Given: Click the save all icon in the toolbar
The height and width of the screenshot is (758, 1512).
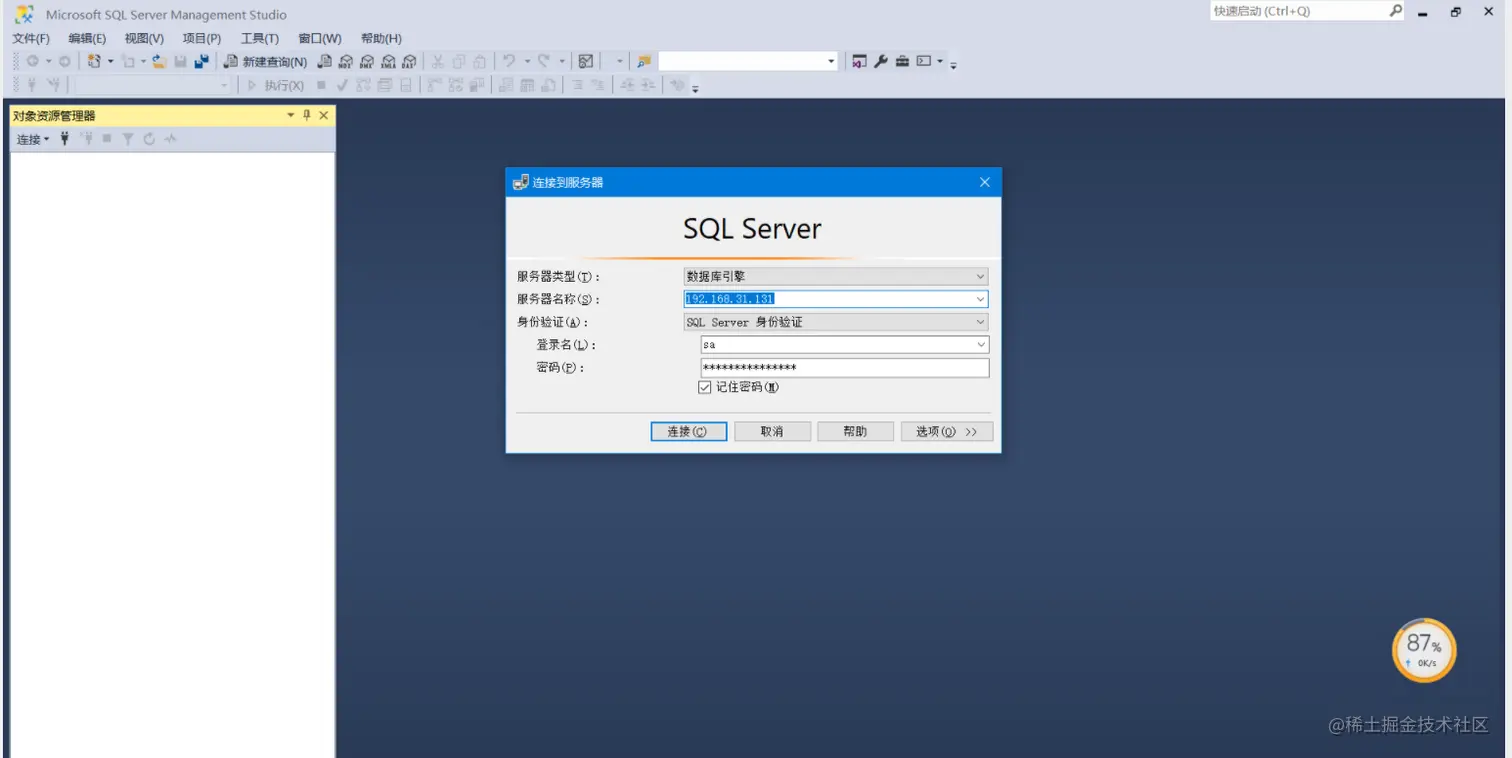Looking at the screenshot, I should [x=202, y=62].
